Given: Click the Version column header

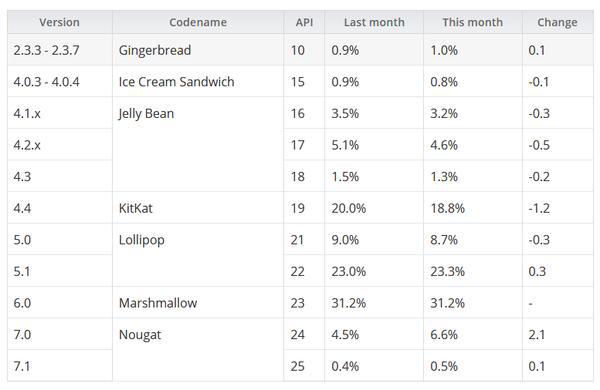Looking at the screenshot, I should pyautogui.click(x=60, y=22).
